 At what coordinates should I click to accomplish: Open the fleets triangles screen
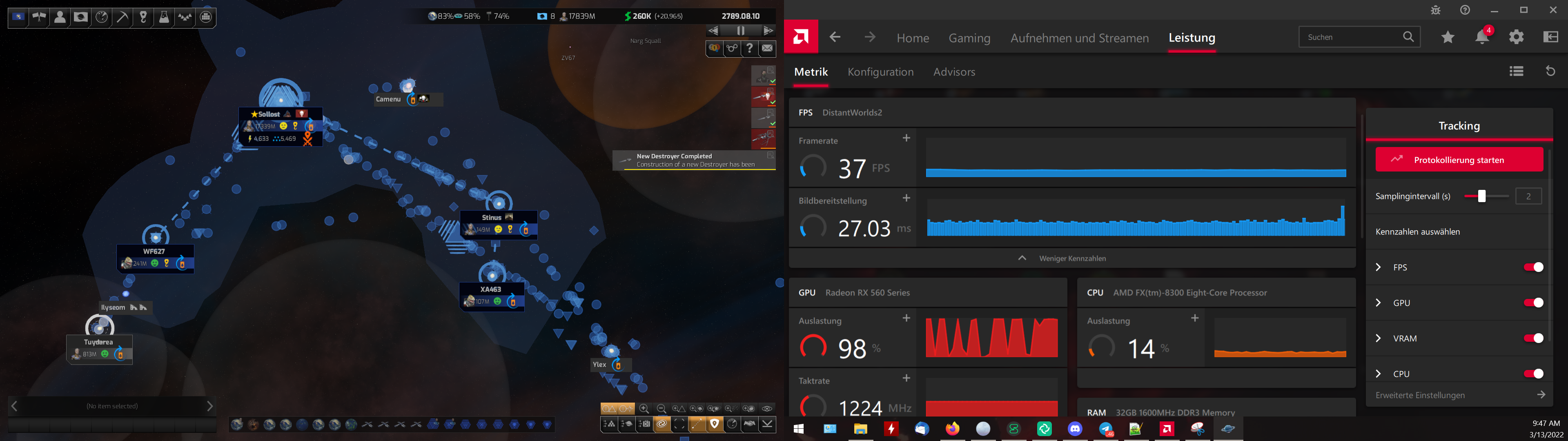(x=185, y=17)
